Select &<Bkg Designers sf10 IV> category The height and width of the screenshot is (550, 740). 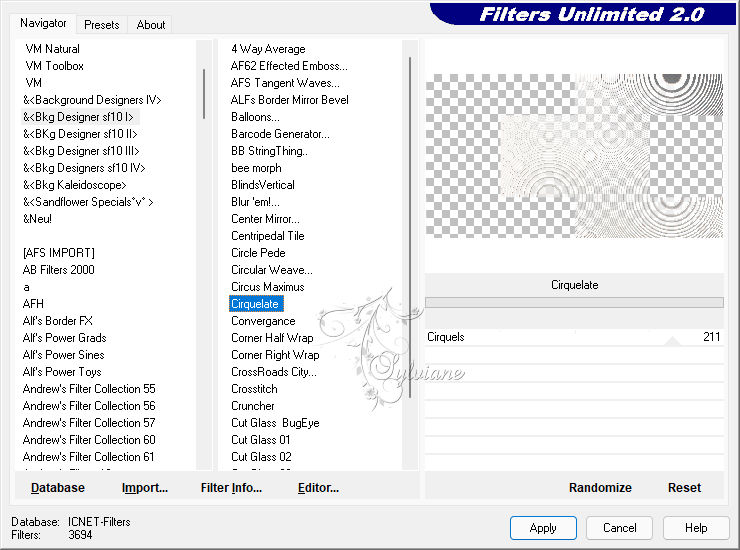(84, 168)
